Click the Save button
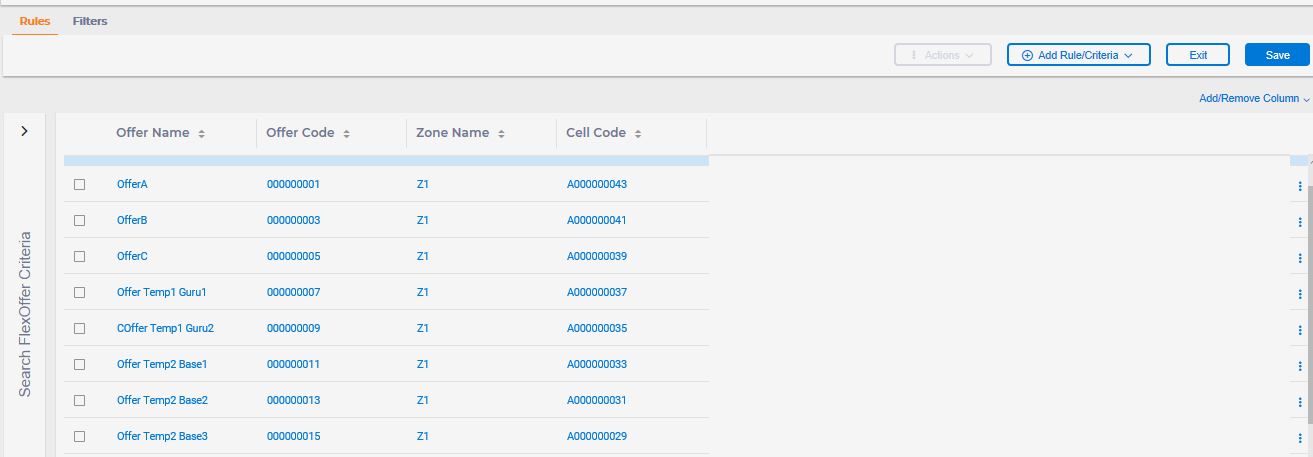 click(1277, 55)
